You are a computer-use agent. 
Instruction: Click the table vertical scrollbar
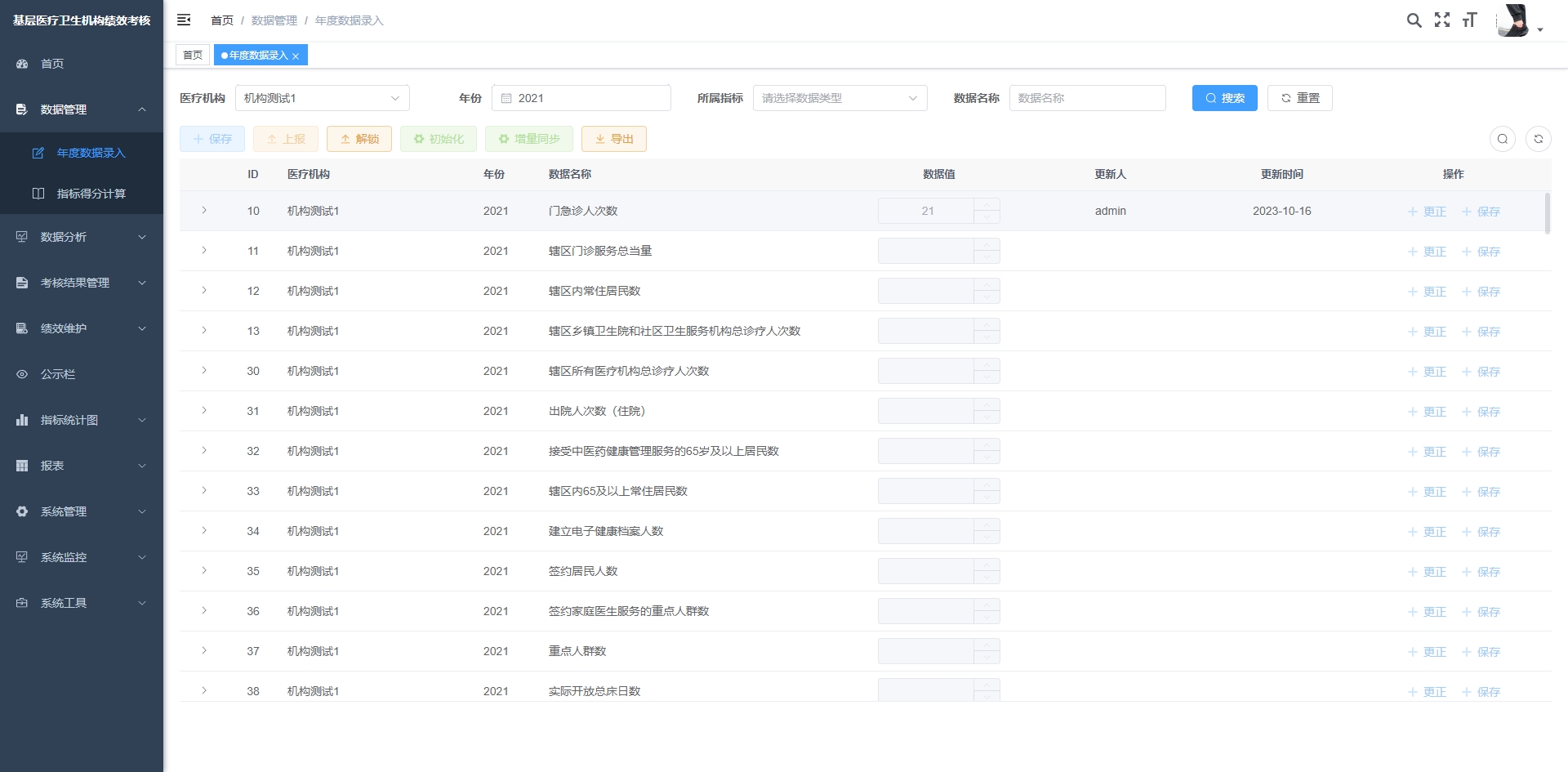click(1547, 213)
